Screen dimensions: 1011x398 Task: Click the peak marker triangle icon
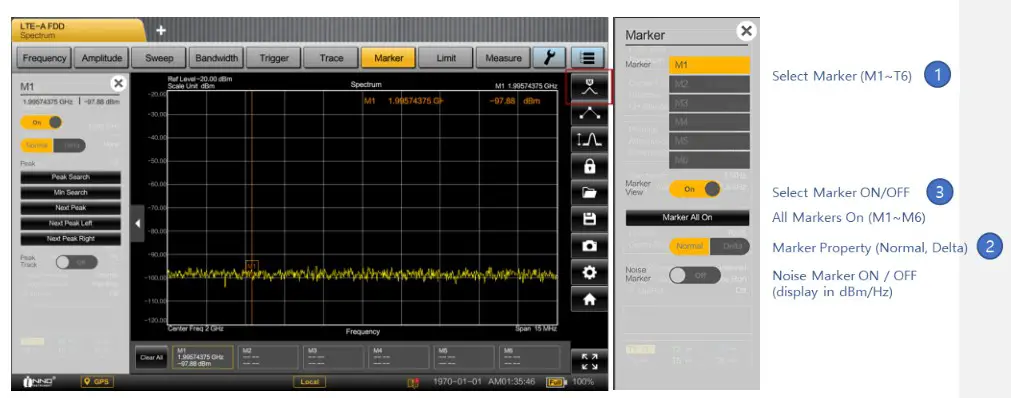(x=589, y=113)
